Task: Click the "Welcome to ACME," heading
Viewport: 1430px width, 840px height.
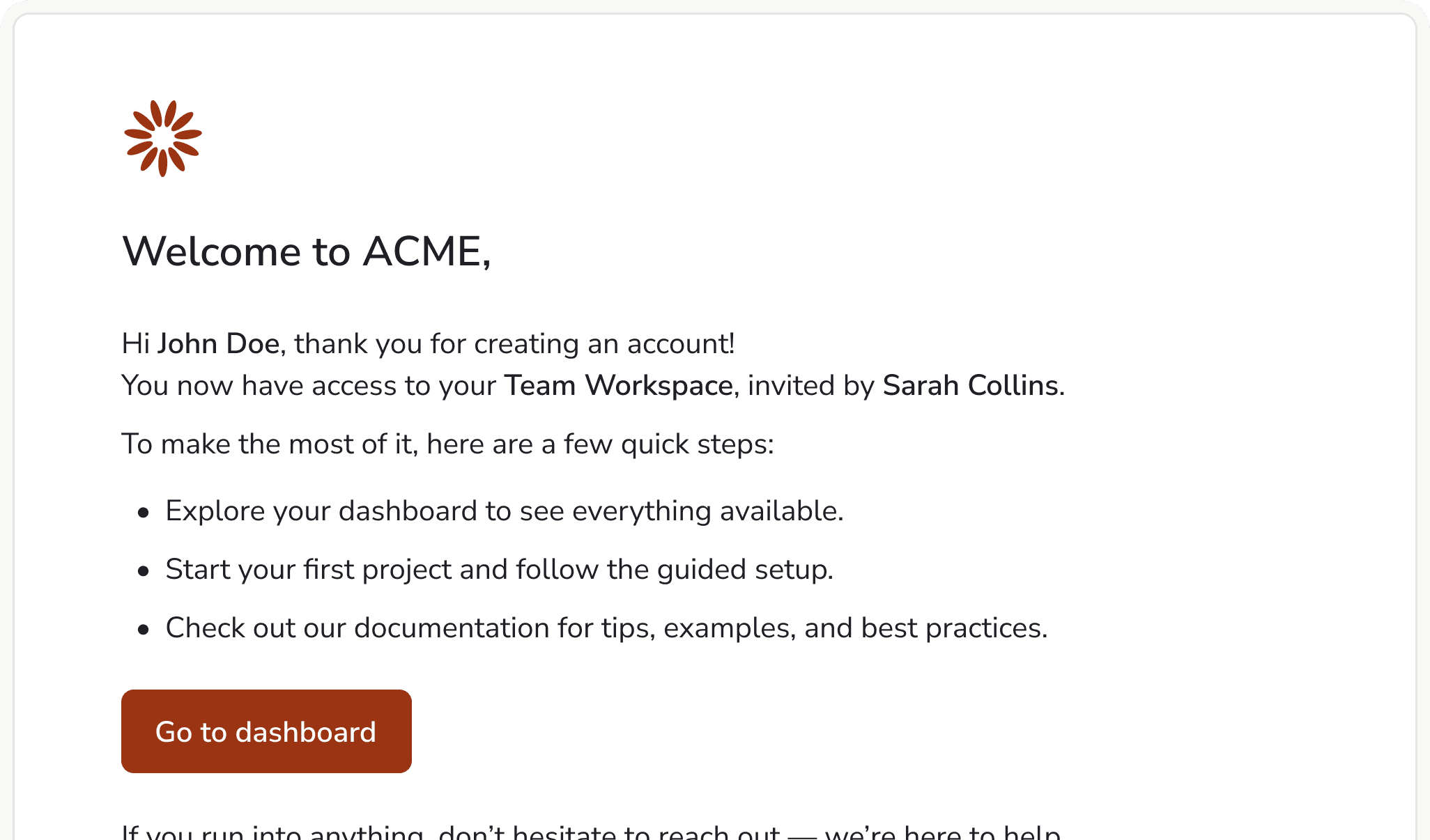Action: (307, 251)
